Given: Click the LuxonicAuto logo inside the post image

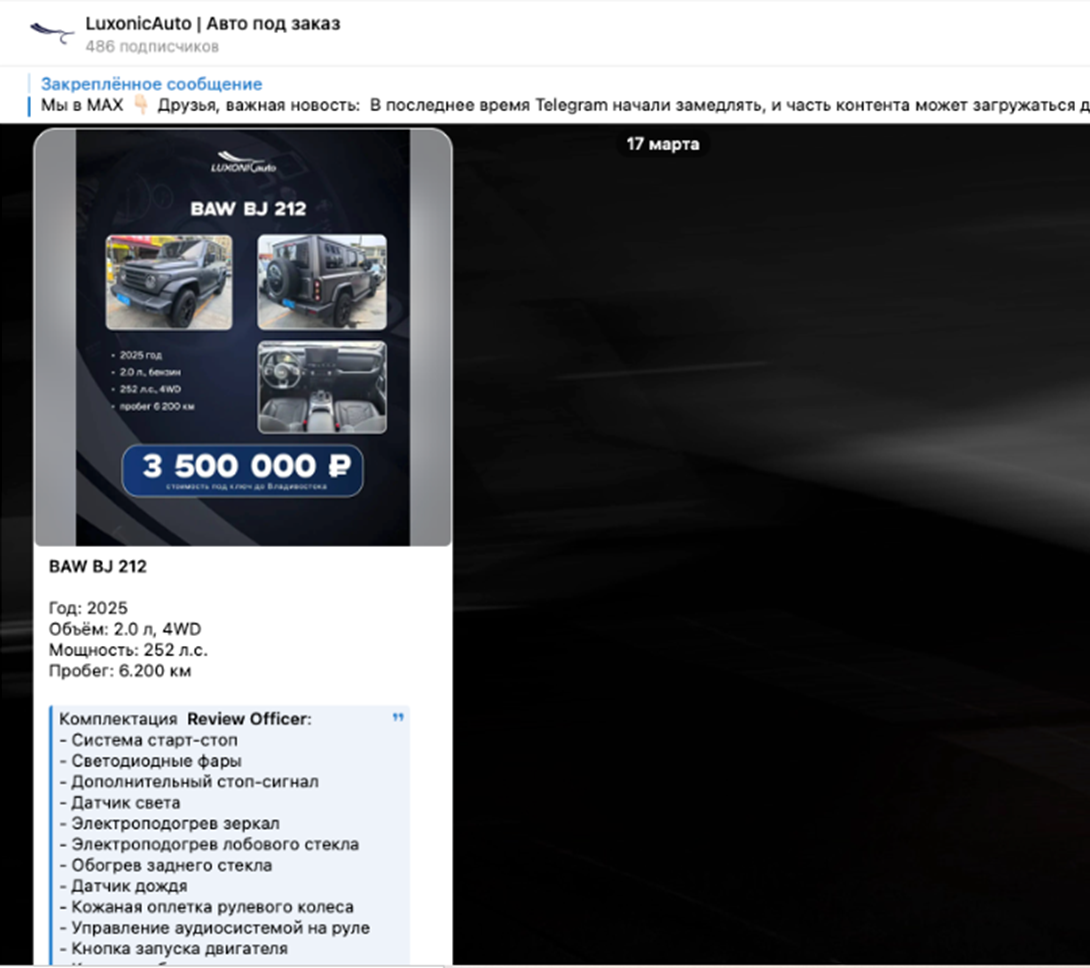Looking at the screenshot, I should coord(242,162).
